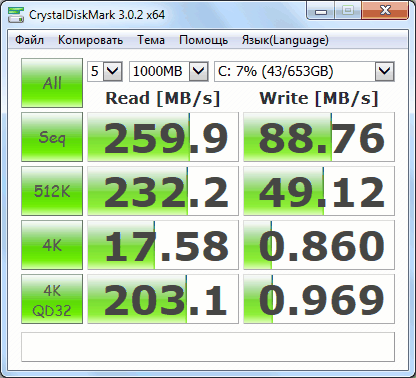Open the Язык(Language) menu
416x378 pixels.
click(x=285, y=40)
